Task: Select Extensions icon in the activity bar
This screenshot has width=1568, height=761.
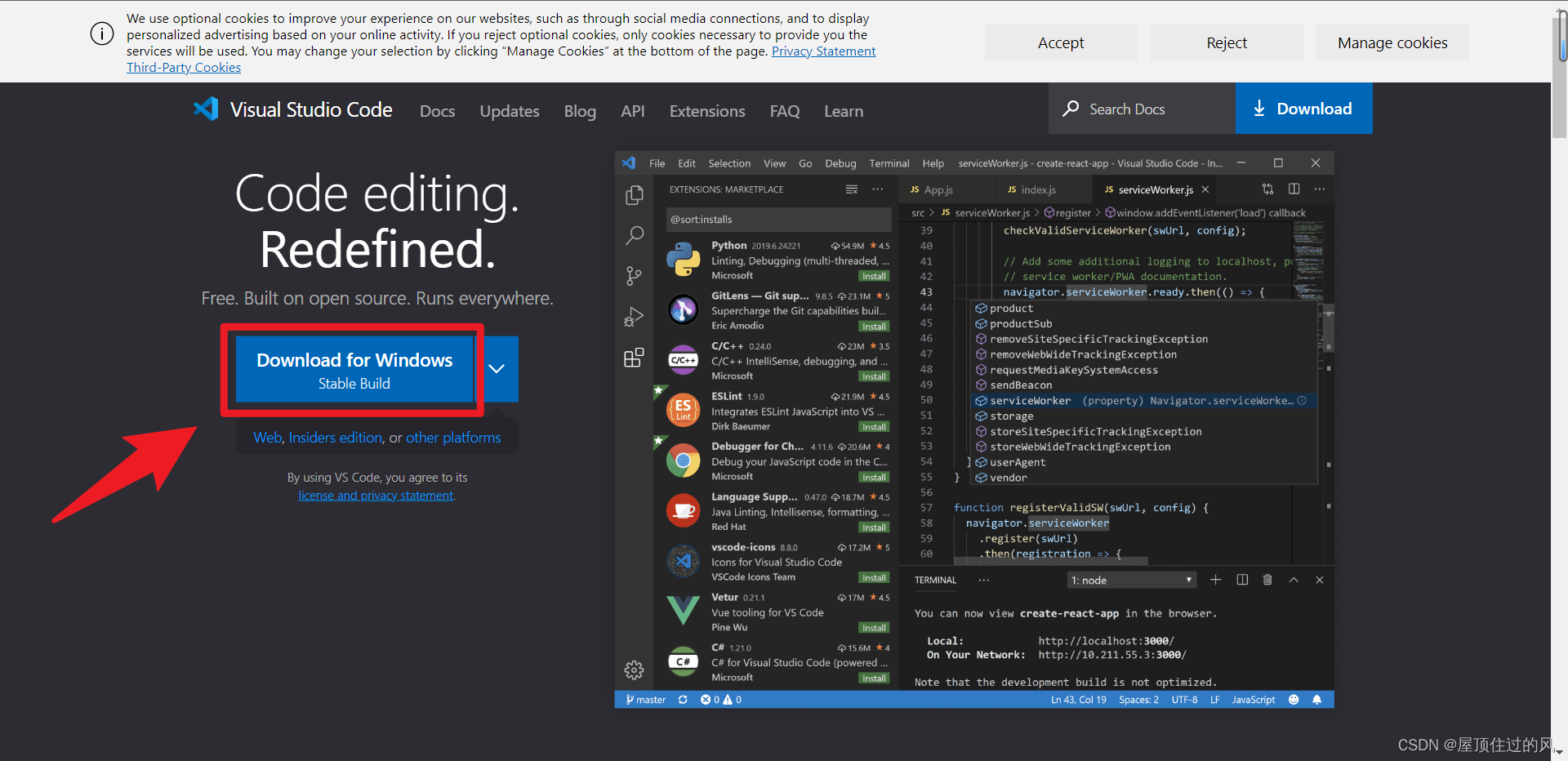Action: 634,358
